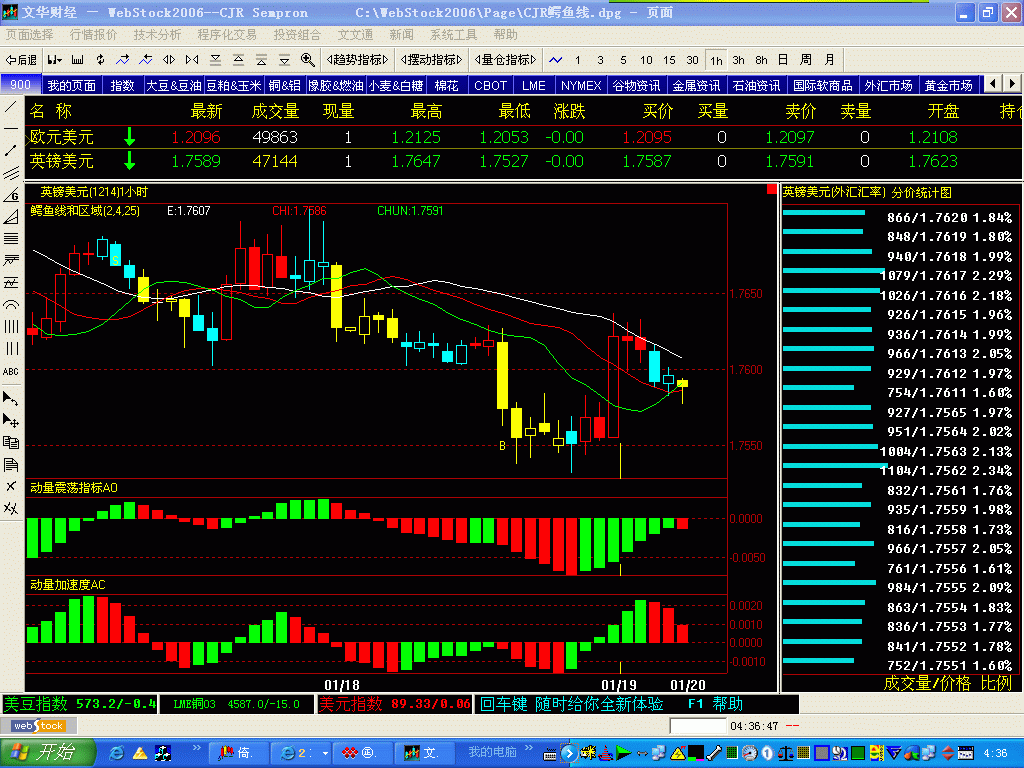Click the rotate/refresh cycle icon
The width and height of the screenshot is (1024, 768).
click(100, 60)
